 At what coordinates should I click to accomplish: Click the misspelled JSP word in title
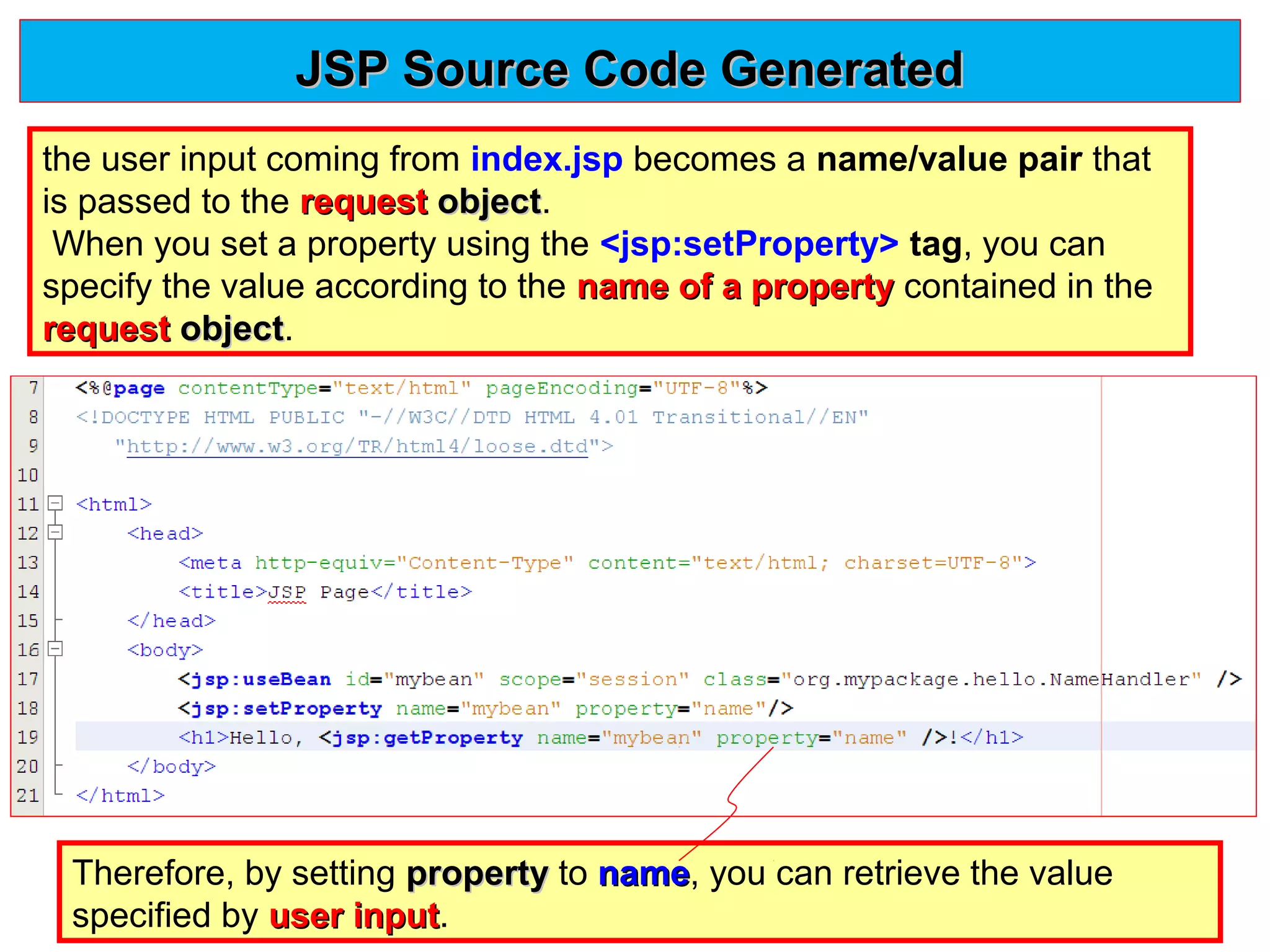click(x=287, y=593)
